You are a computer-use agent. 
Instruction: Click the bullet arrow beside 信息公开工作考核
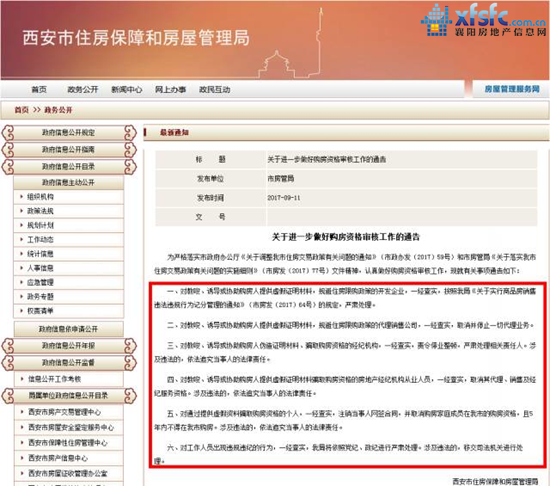click(x=22, y=379)
